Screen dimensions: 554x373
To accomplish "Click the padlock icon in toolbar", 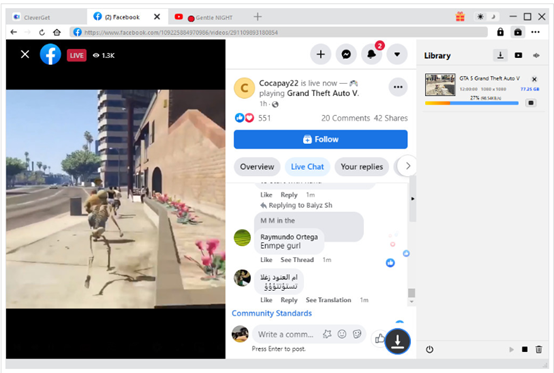I will click(x=500, y=32).
